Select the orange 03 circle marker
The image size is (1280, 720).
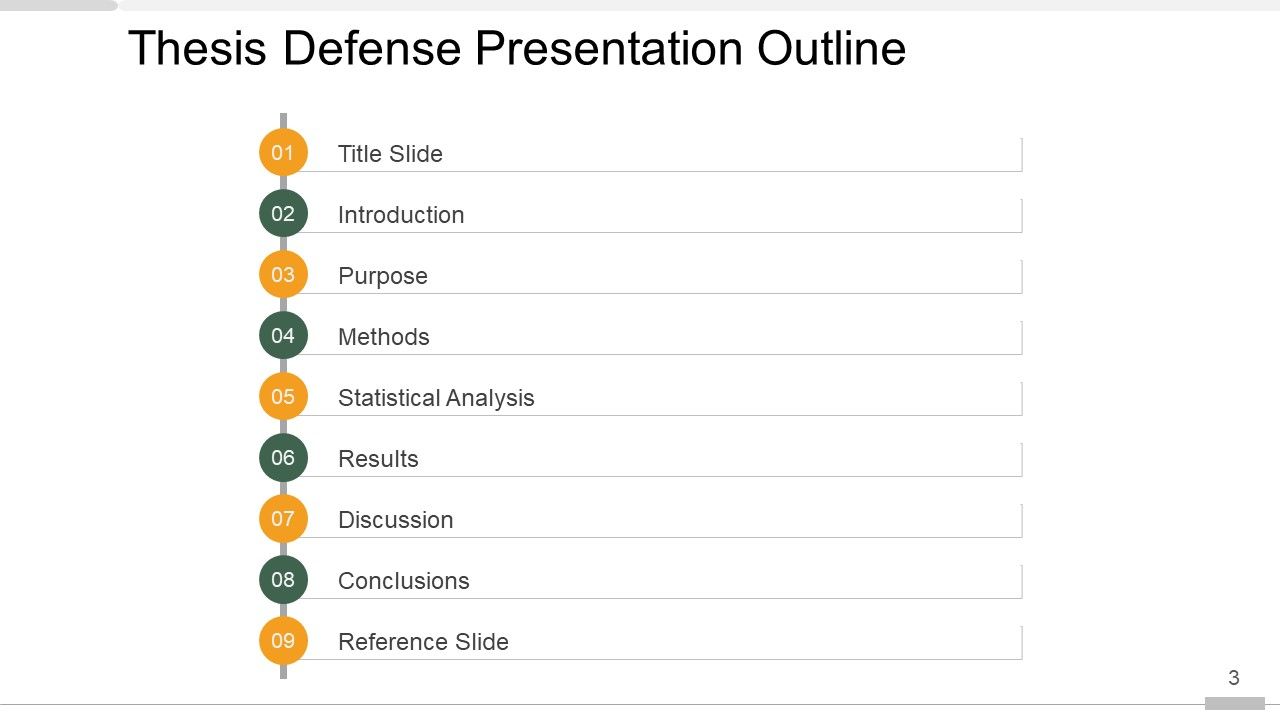(x=283, y=275)
